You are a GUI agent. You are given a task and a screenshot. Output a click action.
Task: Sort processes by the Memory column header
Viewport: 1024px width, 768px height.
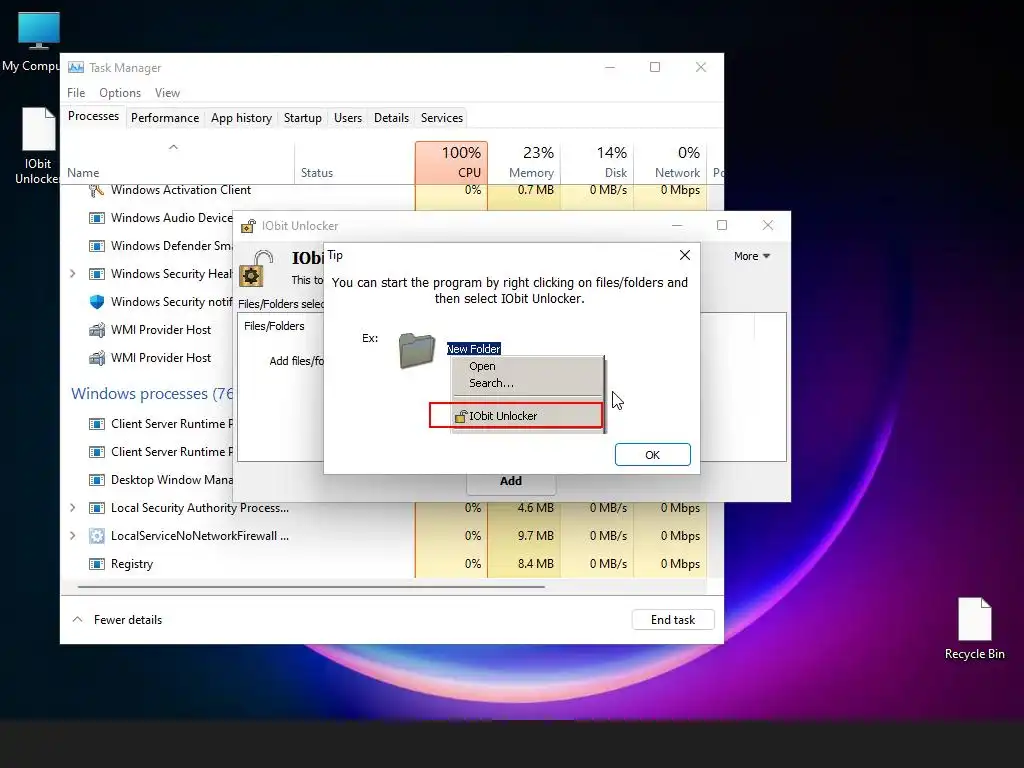(524, 163)
